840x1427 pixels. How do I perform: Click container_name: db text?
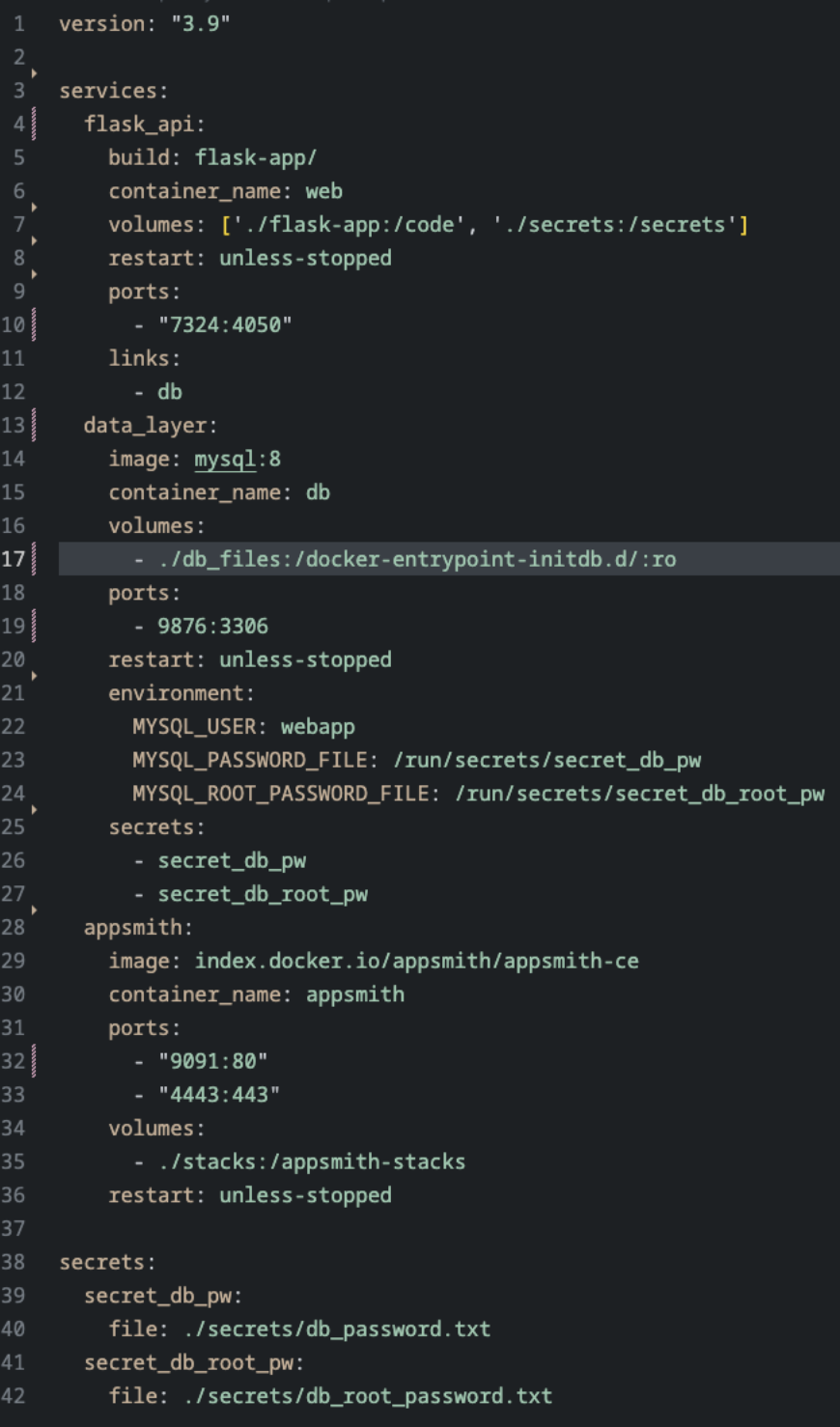(219, 492)
